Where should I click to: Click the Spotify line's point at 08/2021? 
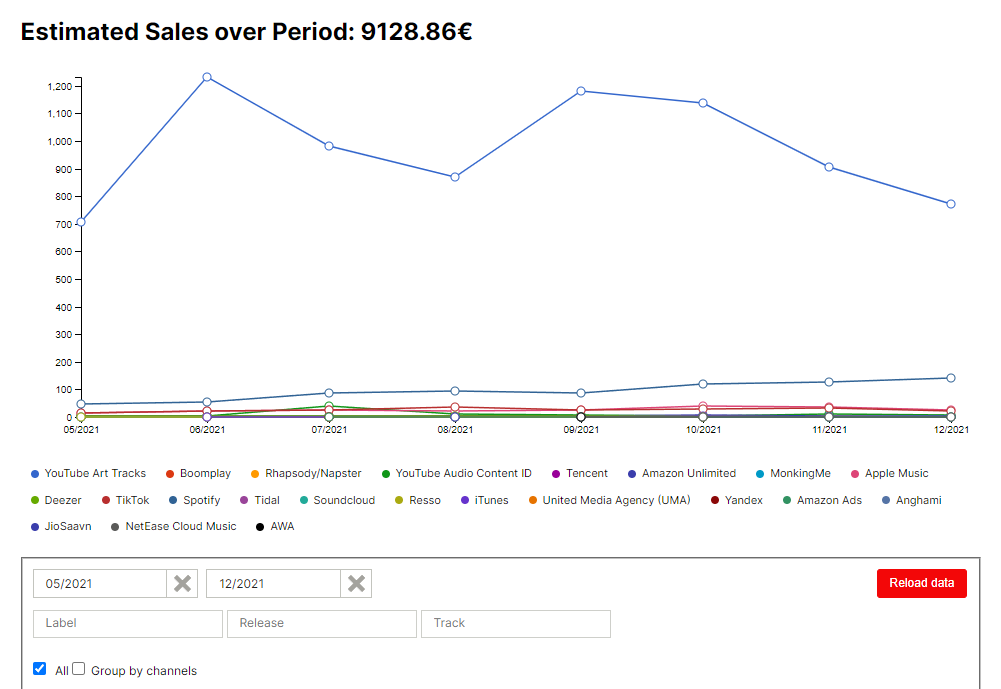pyautogui.click(x=455, y=391)
